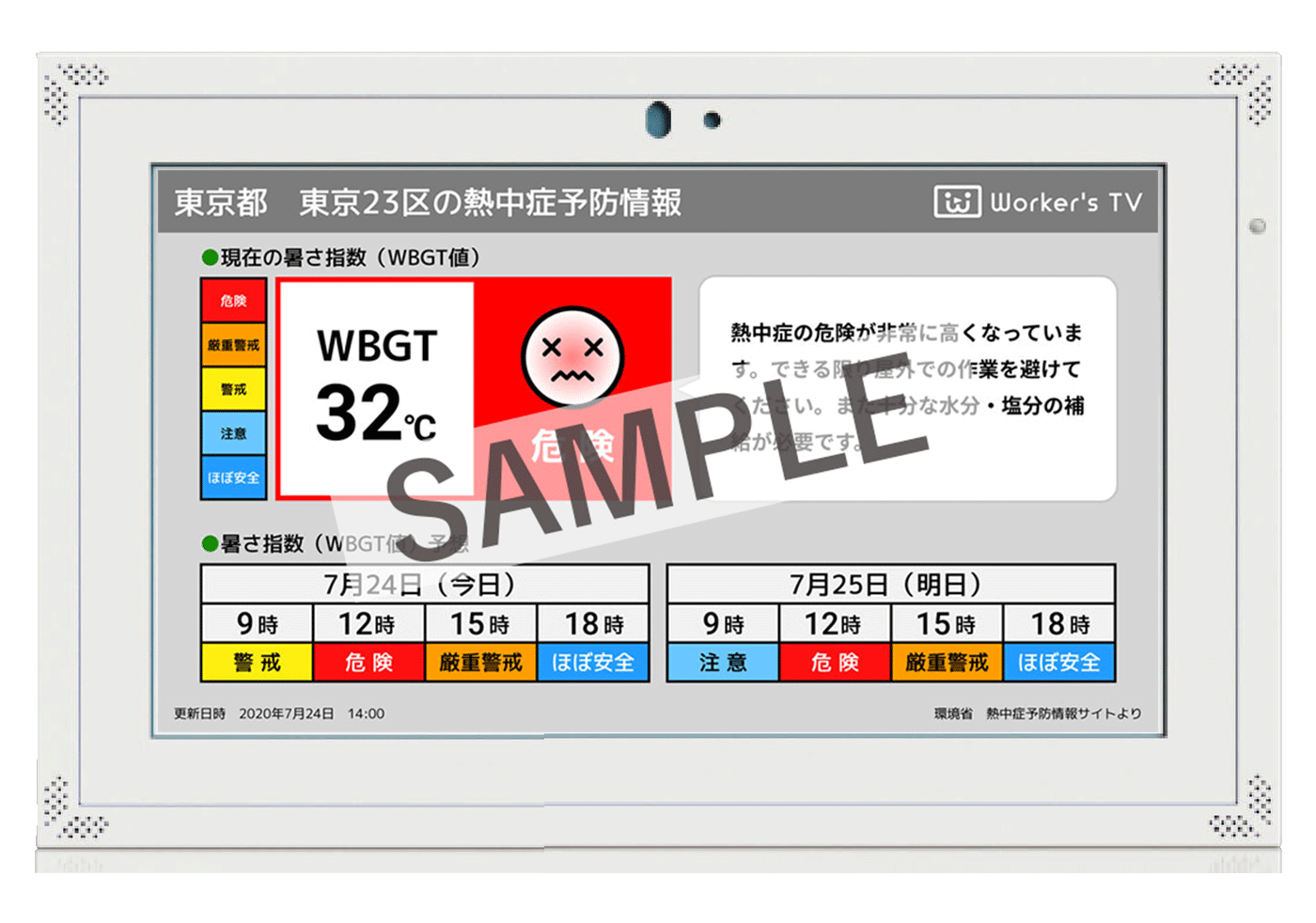This screenshot has width=1316, height=923.
Task: Click today's 15時 厳重警戒 orange cell
Action: pos(480,663)
